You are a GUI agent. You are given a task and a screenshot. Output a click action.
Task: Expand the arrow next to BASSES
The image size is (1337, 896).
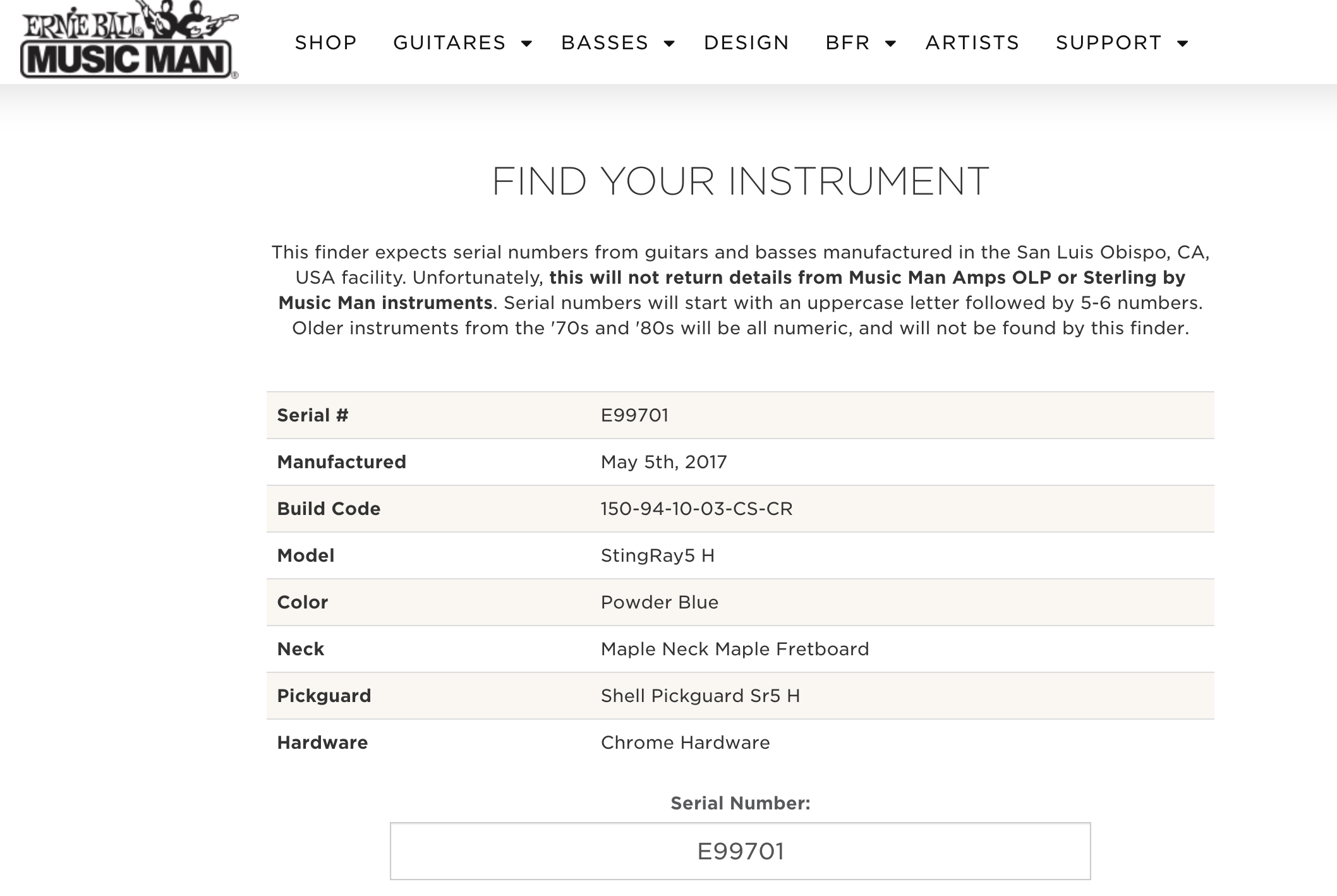pyautogui.click(x=669, y=44)
